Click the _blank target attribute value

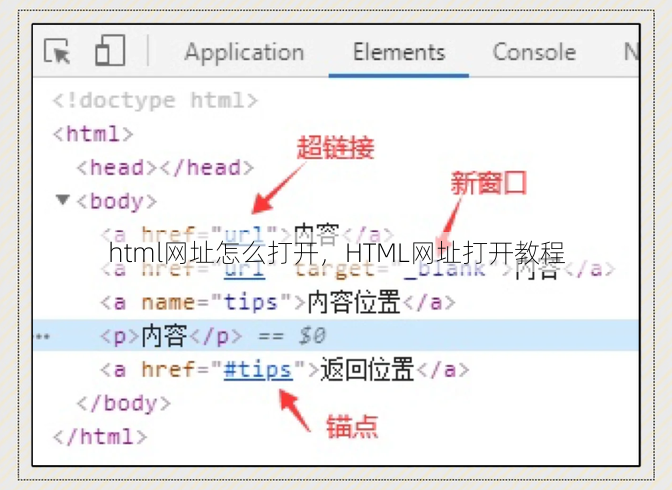click(x=445, y=270)
